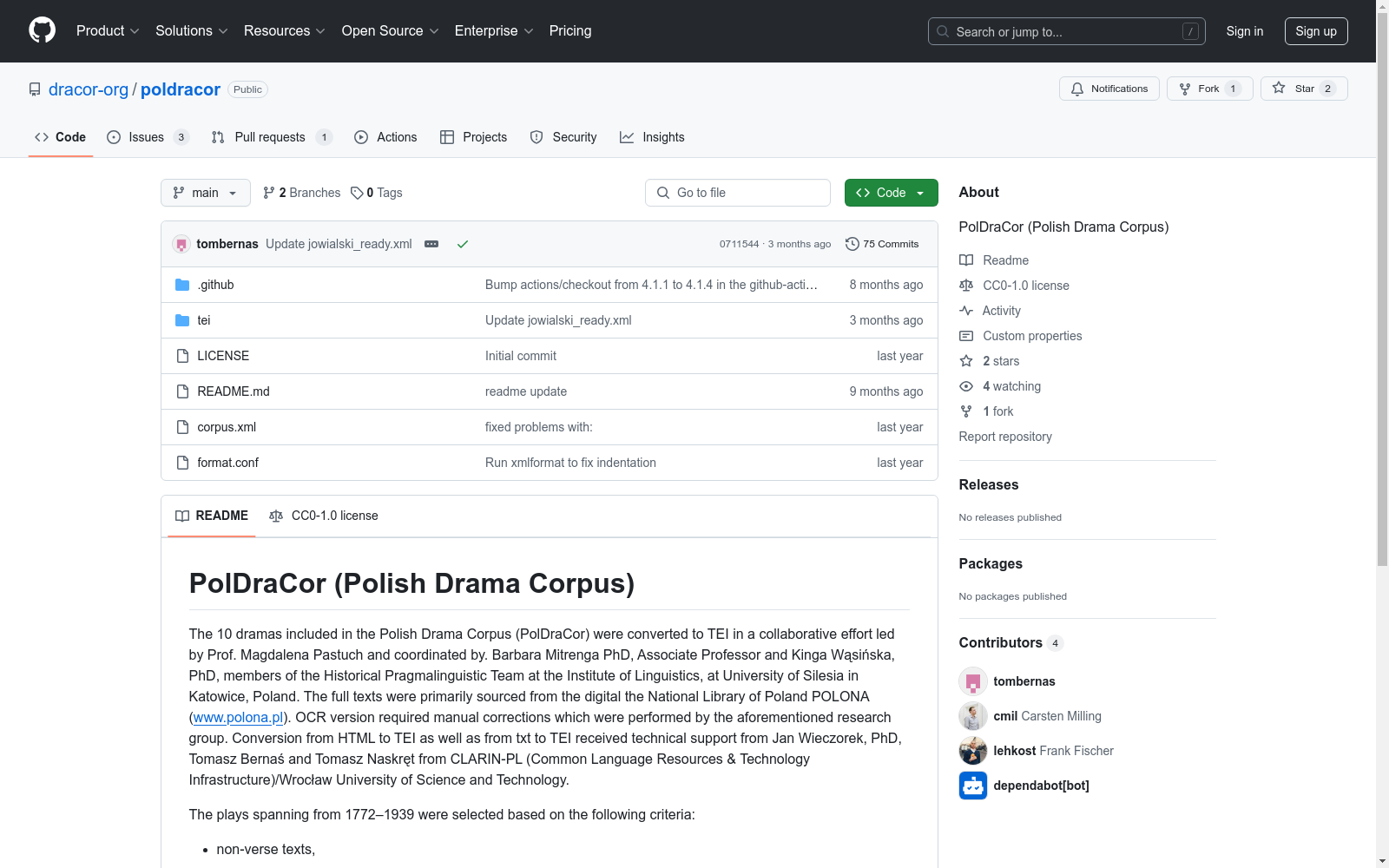1389x868 pixels.
Task: Open 'Update jowialski_ready.xml' latest commit message
Action: click(x=339, y=244)
